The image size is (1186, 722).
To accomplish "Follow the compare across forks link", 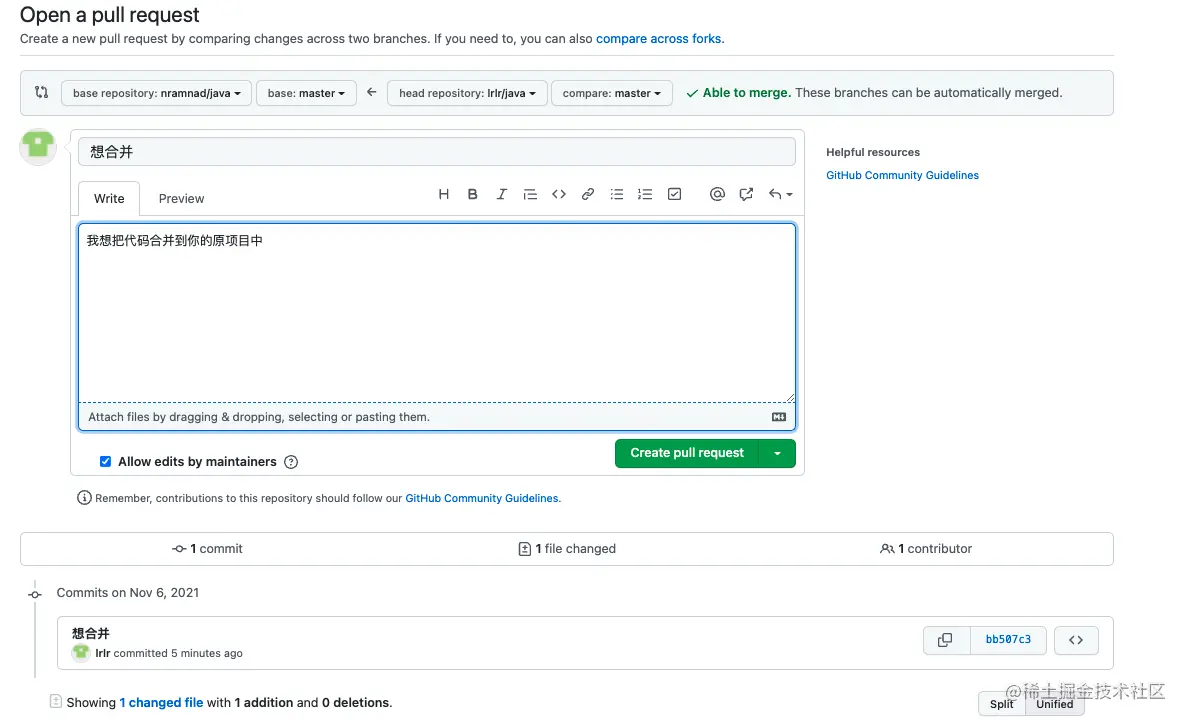I will [x=659, y=39].
